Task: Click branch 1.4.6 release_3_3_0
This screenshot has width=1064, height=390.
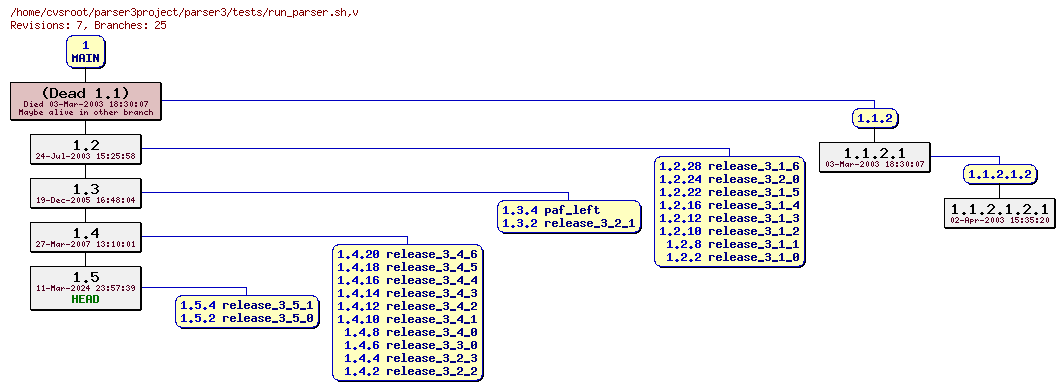Action: [411, 345]
